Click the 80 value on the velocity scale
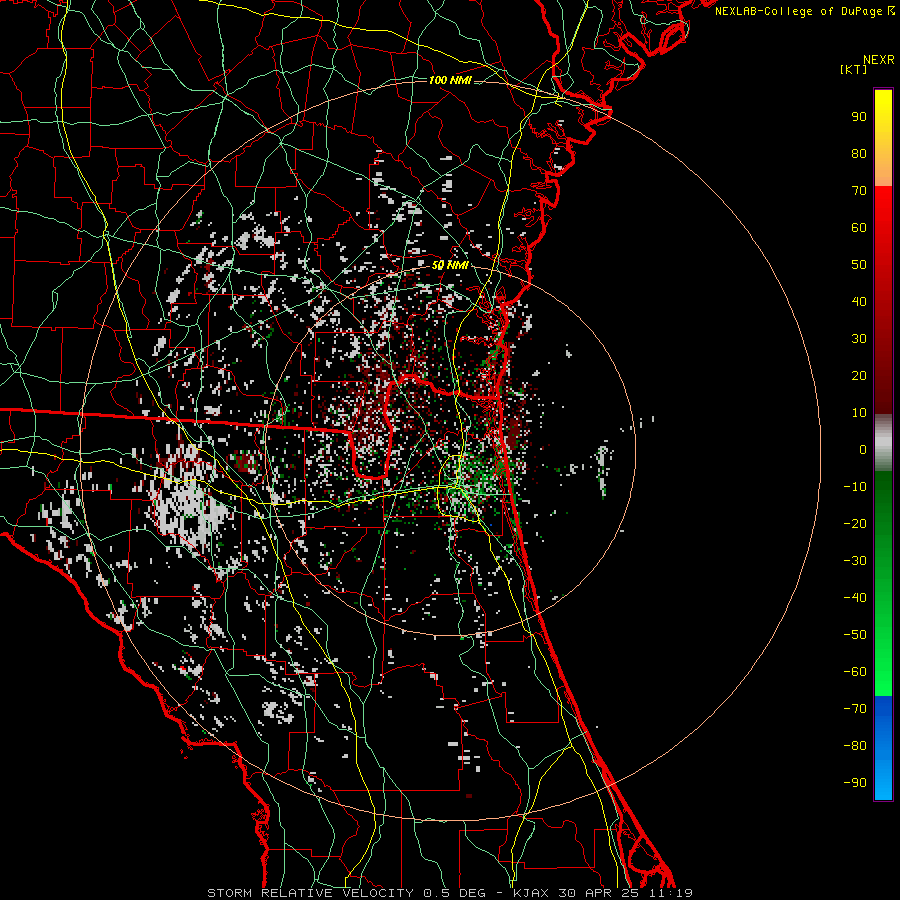 [859, 154]
